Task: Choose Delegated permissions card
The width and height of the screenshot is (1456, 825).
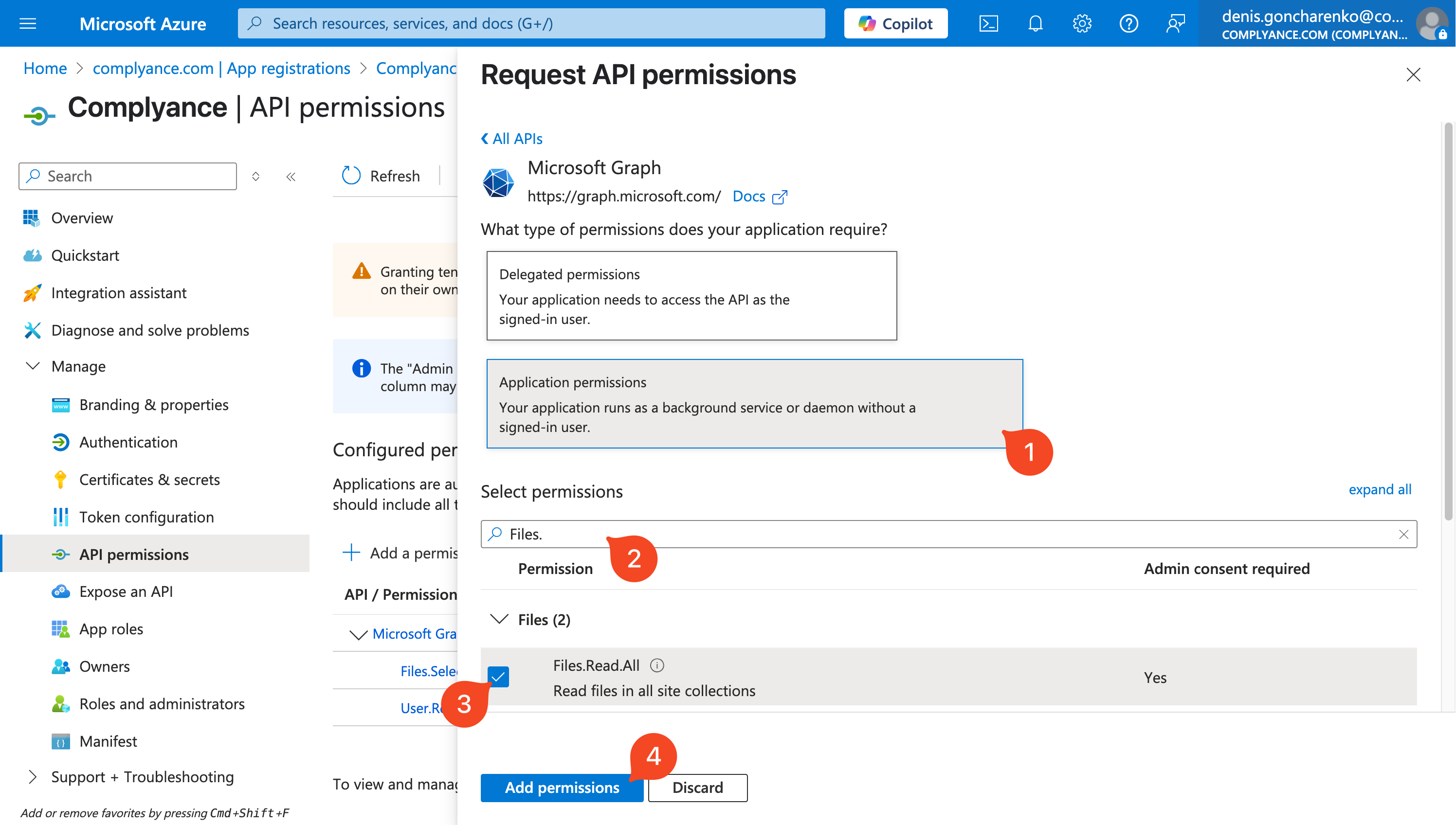Action: (x=692, y=296)
